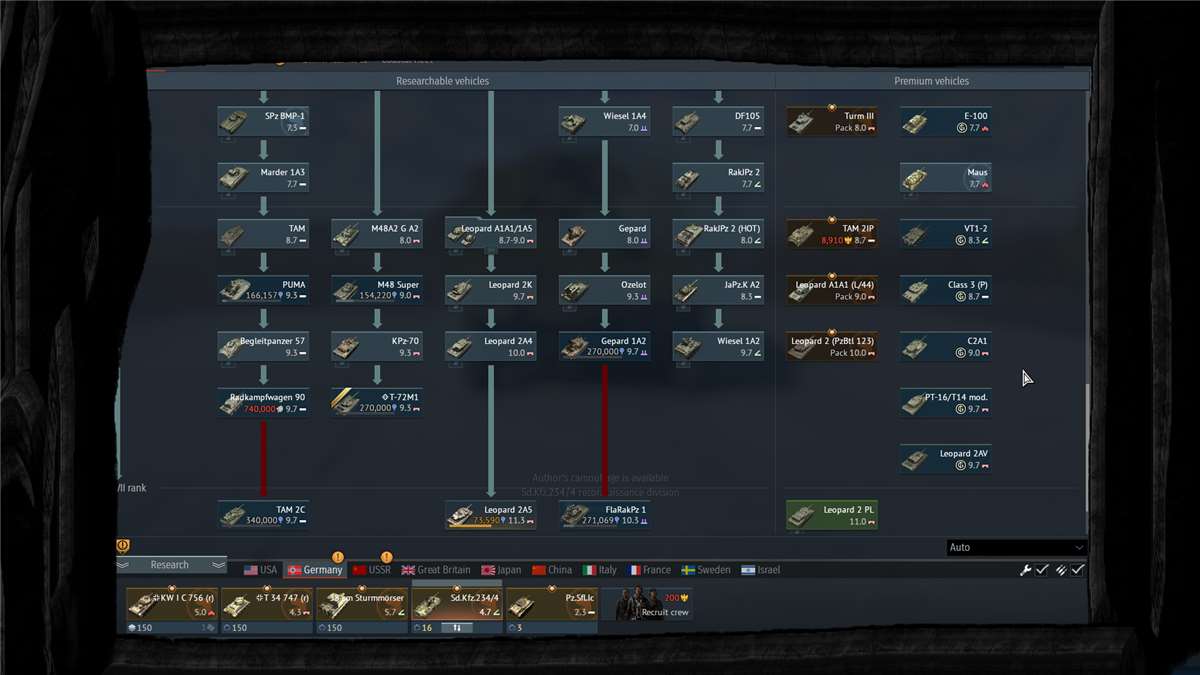Image resolution: width=1200 pixels, height=675 pixels.
Task: Select the M48 Super vehicle card
Action: (377, 290)
